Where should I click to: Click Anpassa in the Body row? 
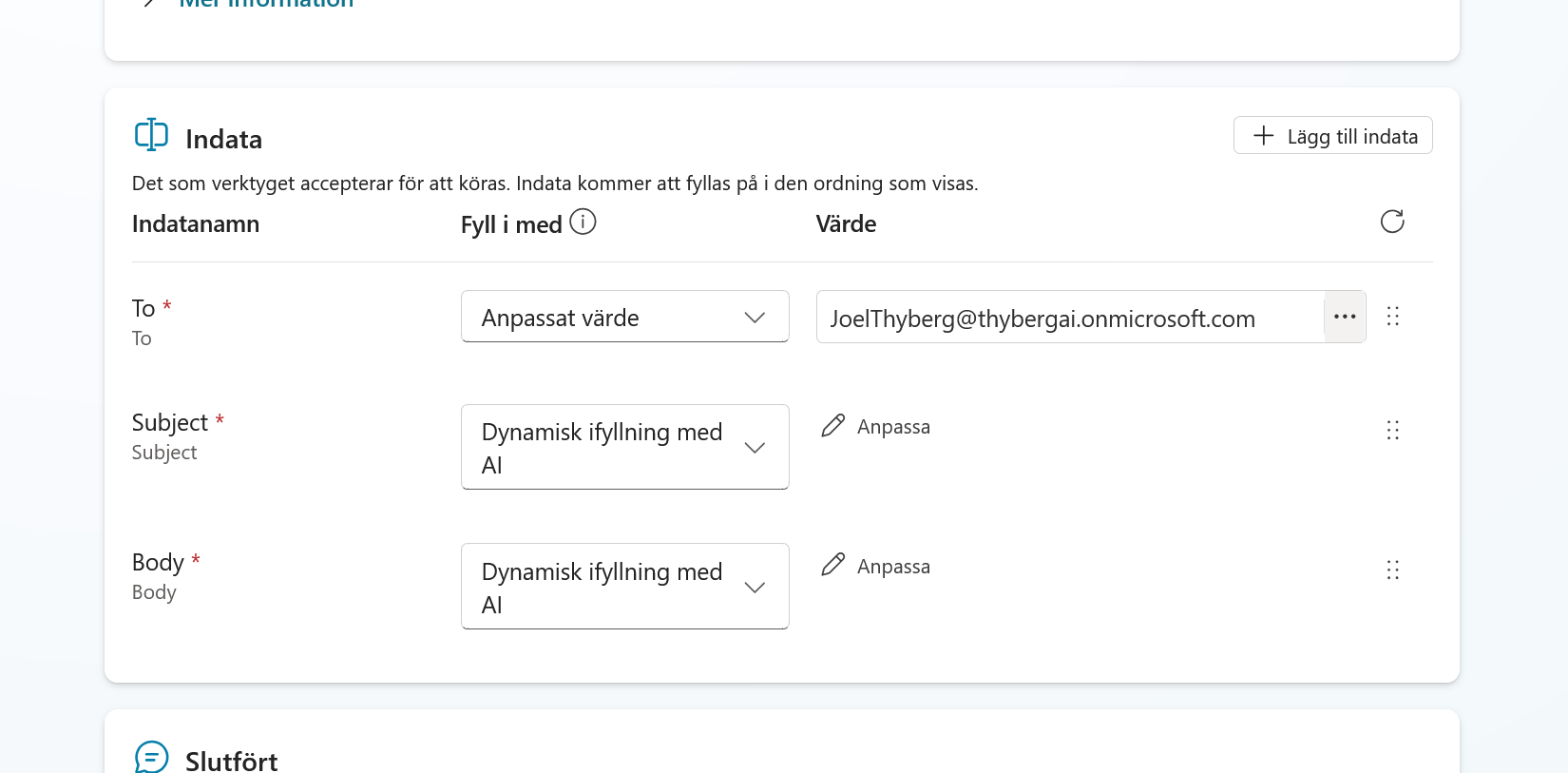point(893,567)
